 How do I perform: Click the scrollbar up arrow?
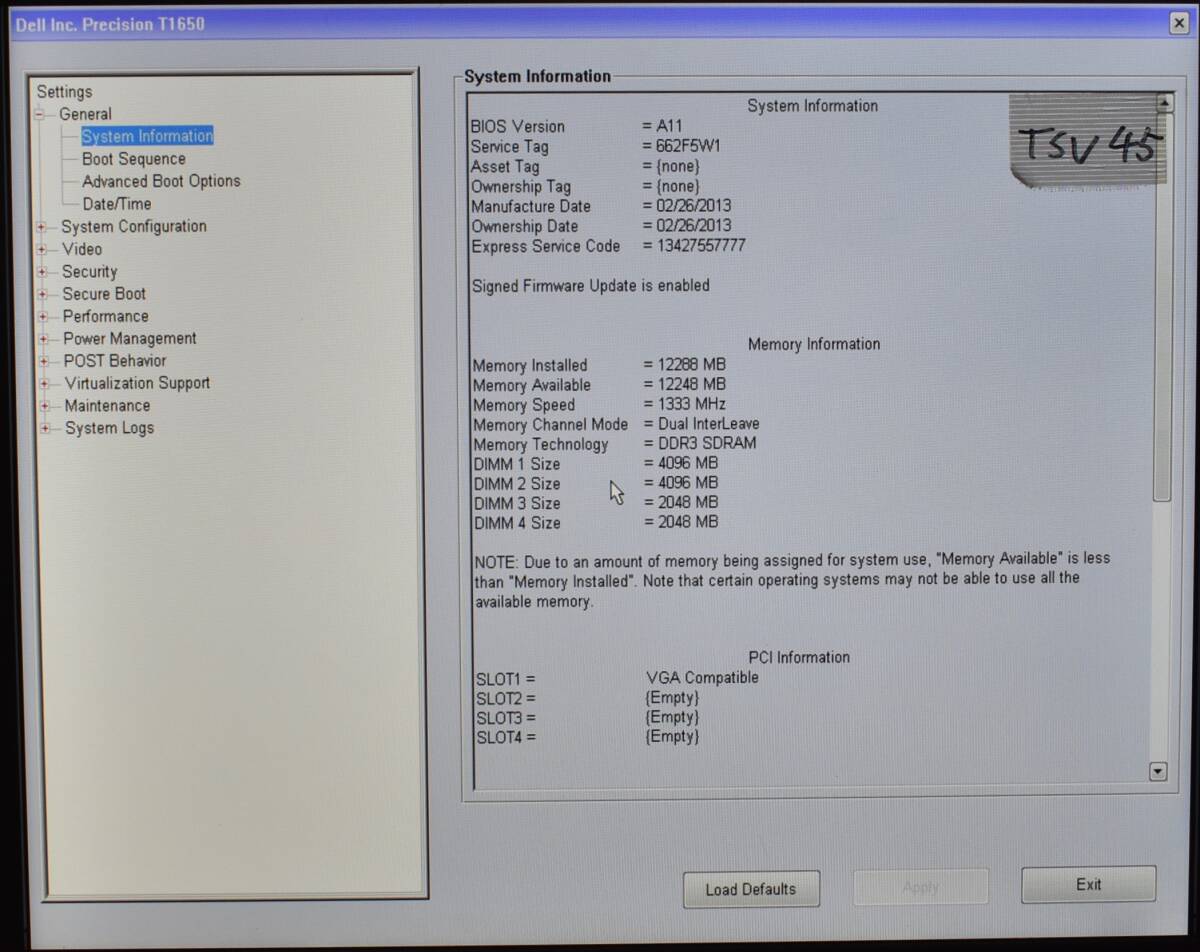1163,103
